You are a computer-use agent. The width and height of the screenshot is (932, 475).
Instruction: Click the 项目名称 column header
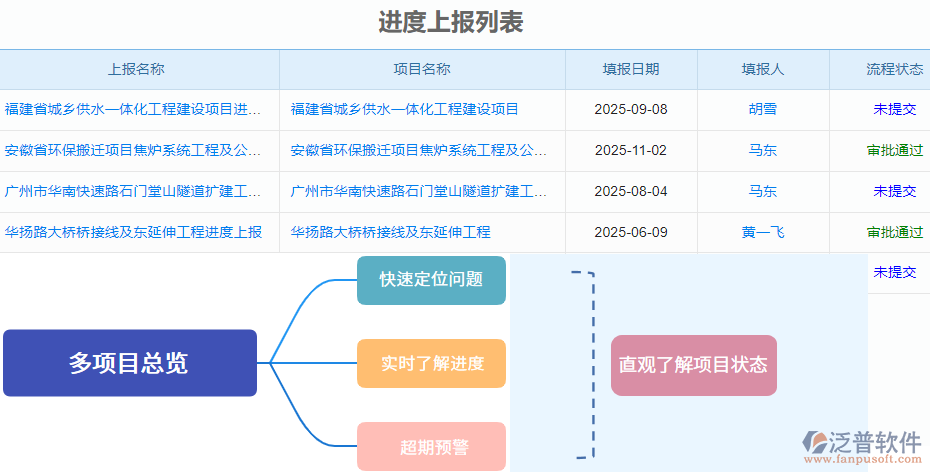(x=422, y=69)
